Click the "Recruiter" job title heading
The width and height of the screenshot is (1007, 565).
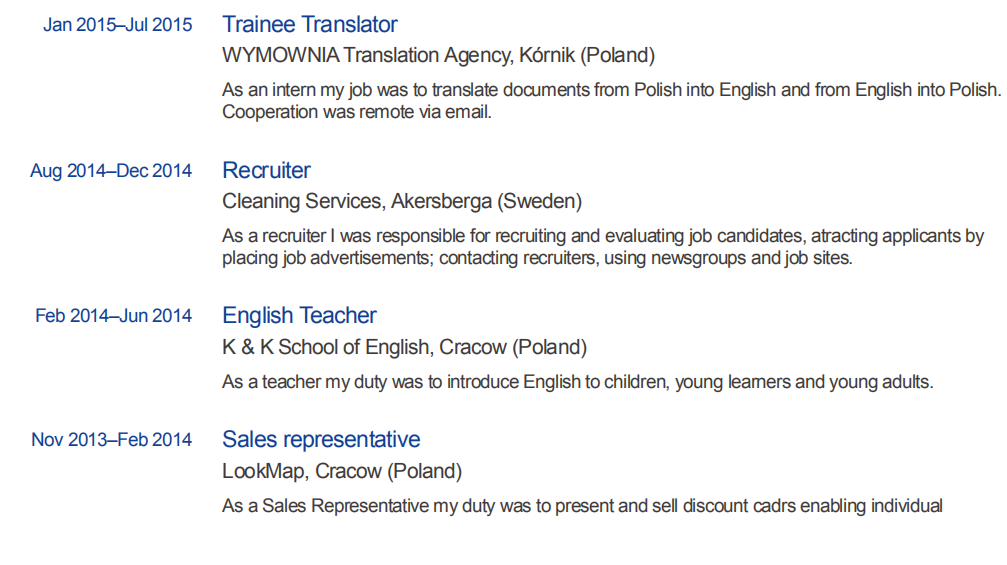tap(266, 170)
